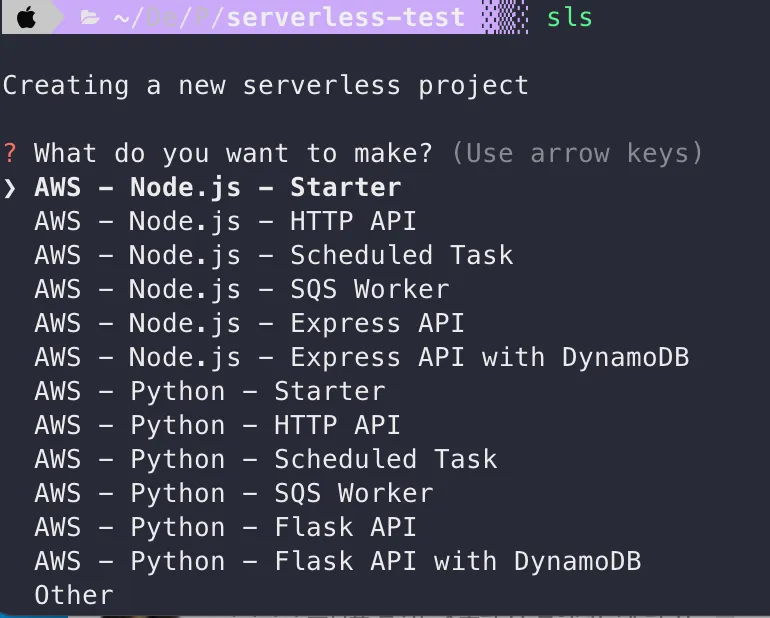The width and height of the screenshot is (770, 618).
Task: Click the sls command text
Action: (x=570, y=18)
